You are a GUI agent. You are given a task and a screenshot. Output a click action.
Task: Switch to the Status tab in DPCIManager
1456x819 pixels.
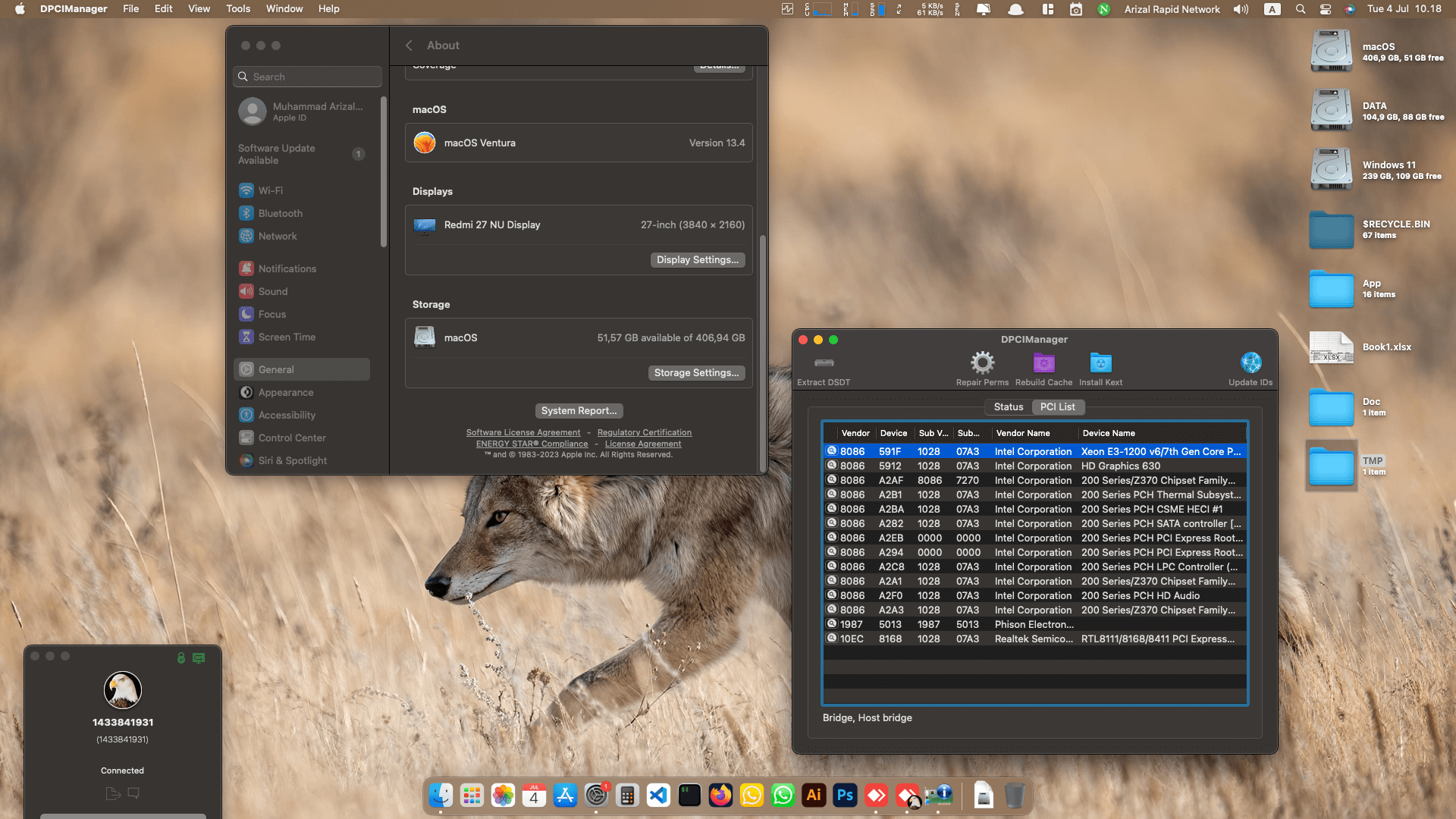[1009, 407]
